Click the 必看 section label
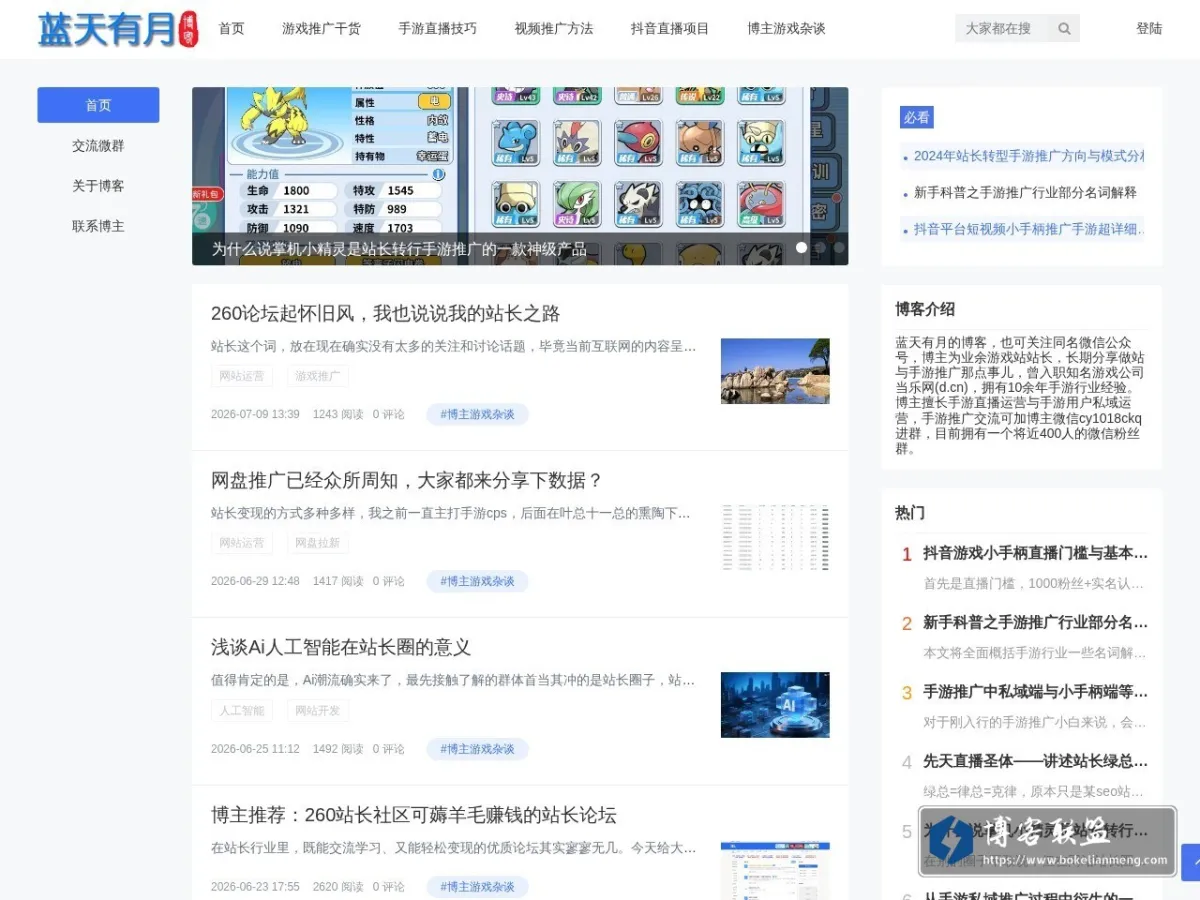Screen dimensions: 1200x900 [x=917, y=117]
